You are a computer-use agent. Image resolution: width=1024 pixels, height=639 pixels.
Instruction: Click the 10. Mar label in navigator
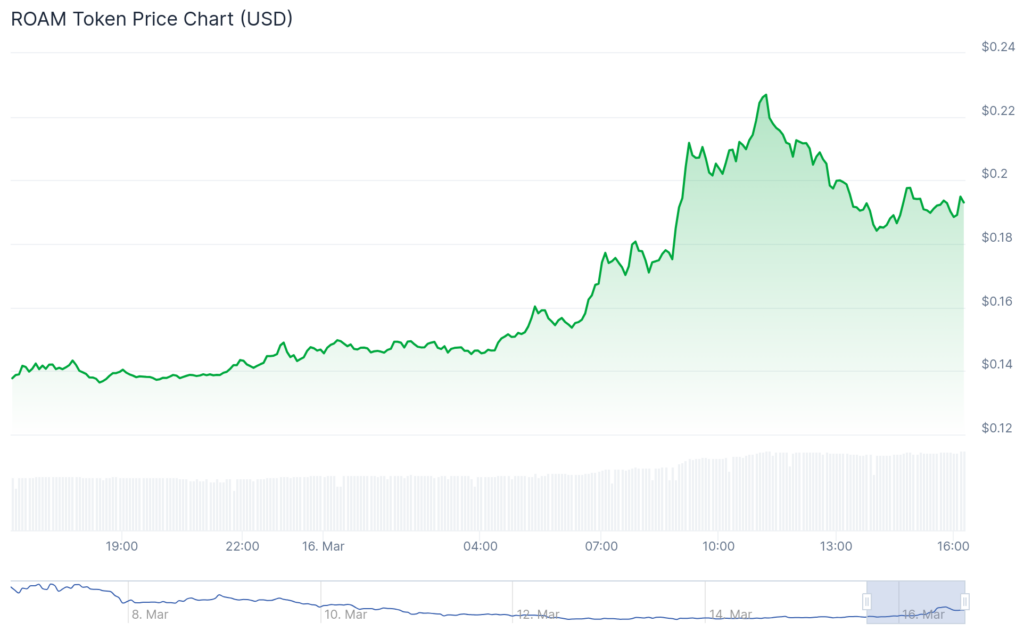[345, 614]
